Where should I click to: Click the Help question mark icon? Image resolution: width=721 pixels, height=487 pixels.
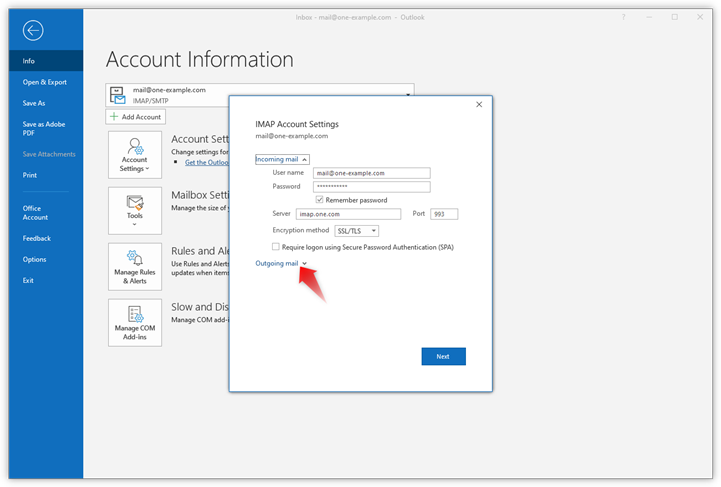coord(623,17)
